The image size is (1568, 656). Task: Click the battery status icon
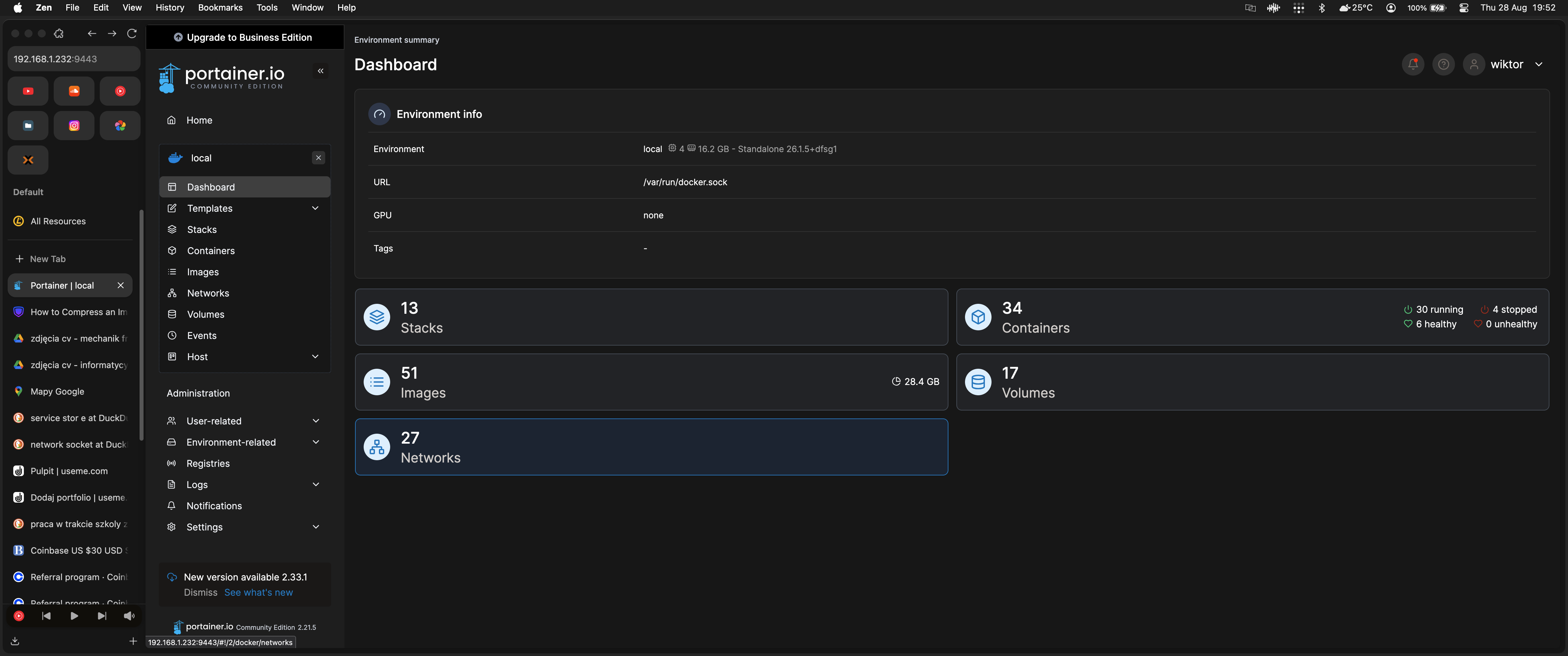pyautogui.click(x=1438, y=8)
